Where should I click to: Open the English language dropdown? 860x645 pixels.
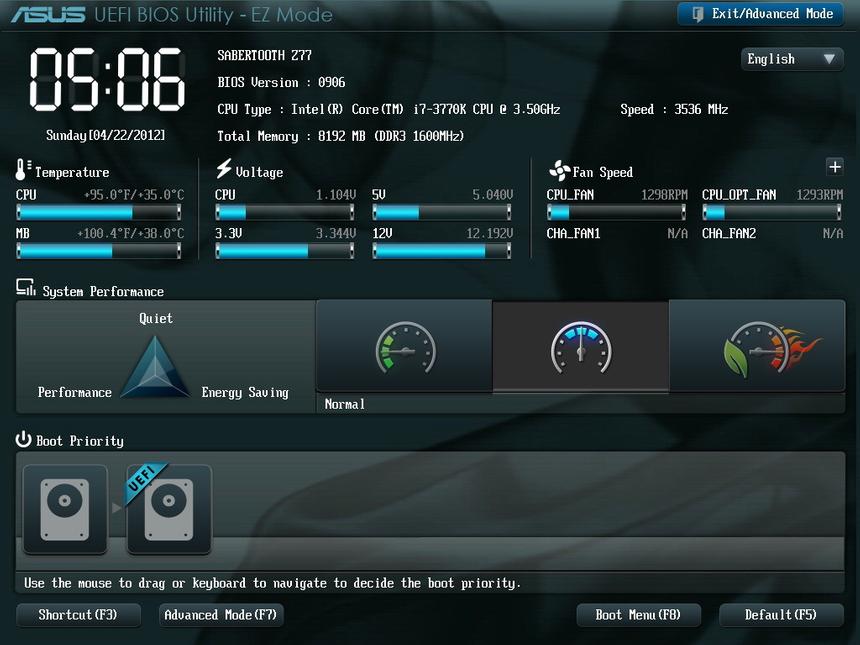(791, 59)
